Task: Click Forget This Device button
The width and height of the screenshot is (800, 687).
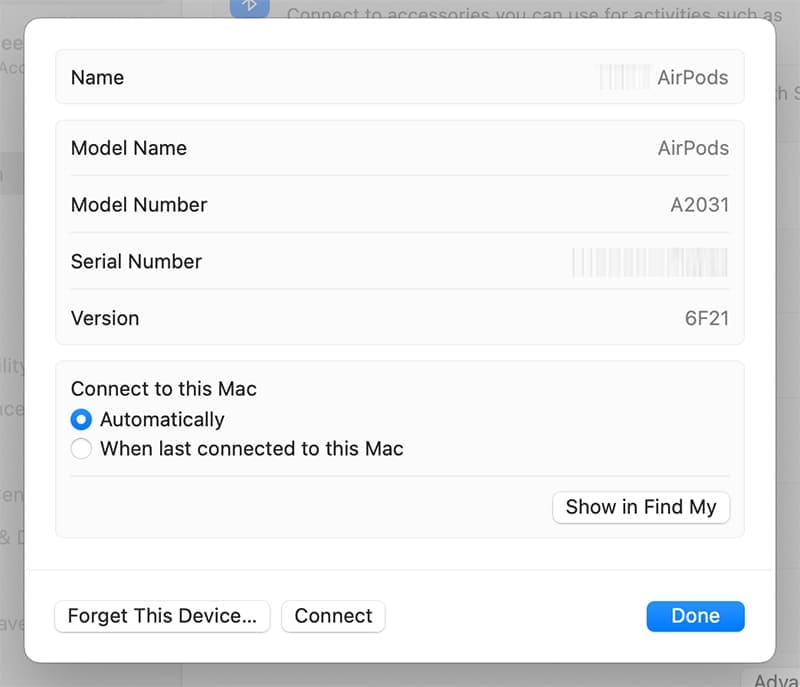Action: pyautogui.click(x=162, y=616)
